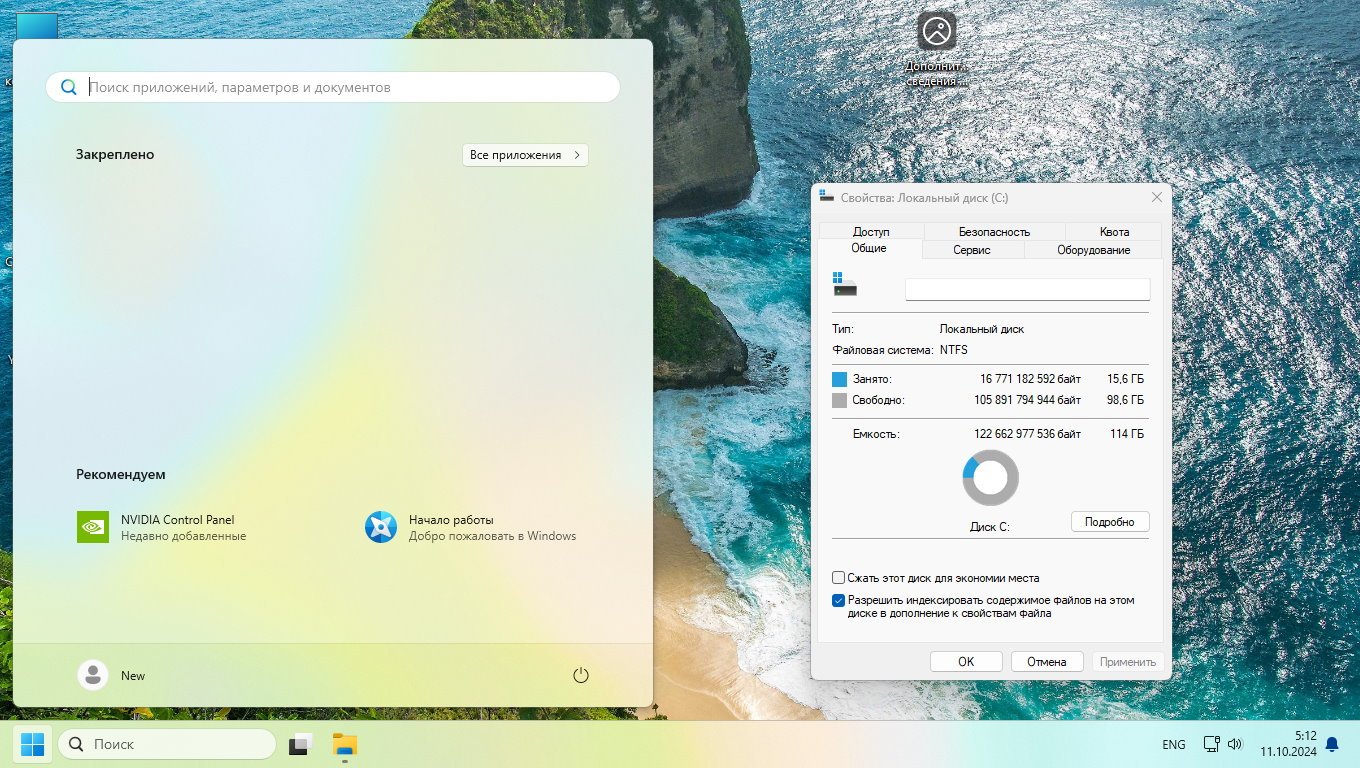The image size is (1360, 768).
Task: Click the Windows Start button
Action: [32, 744]
